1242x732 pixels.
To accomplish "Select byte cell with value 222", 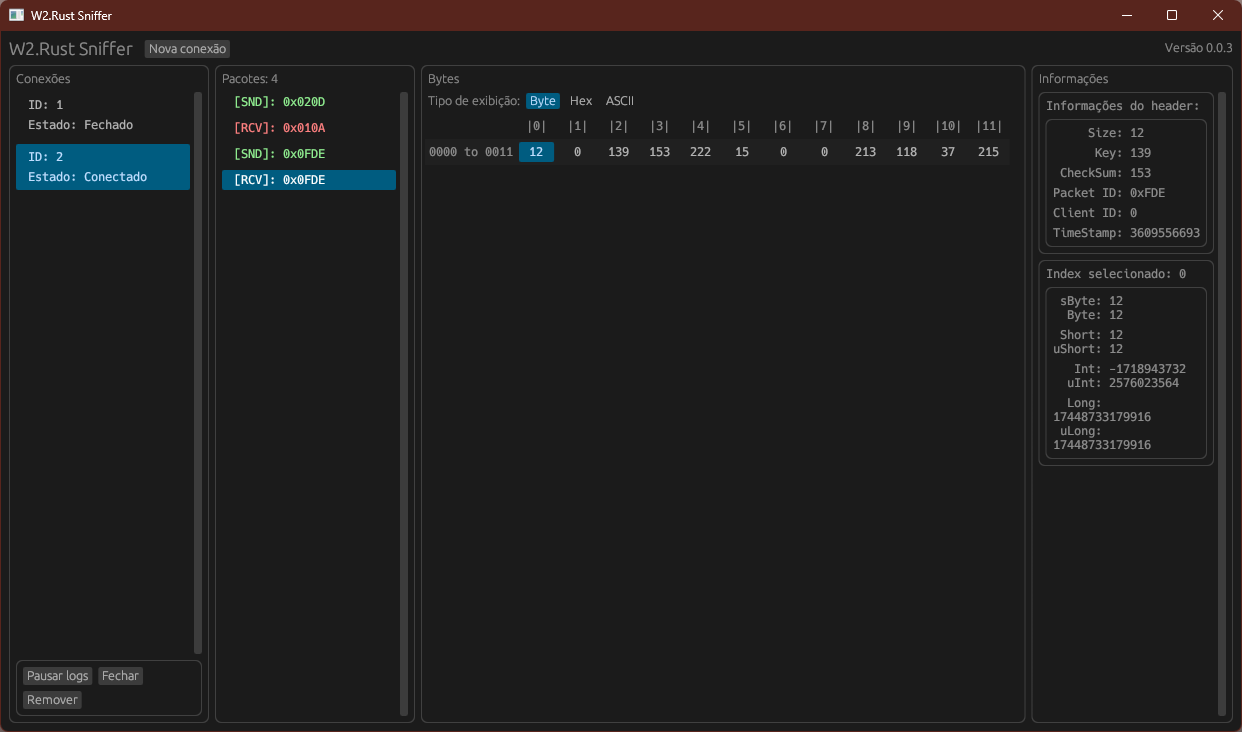I will click(x=701, y=152).
